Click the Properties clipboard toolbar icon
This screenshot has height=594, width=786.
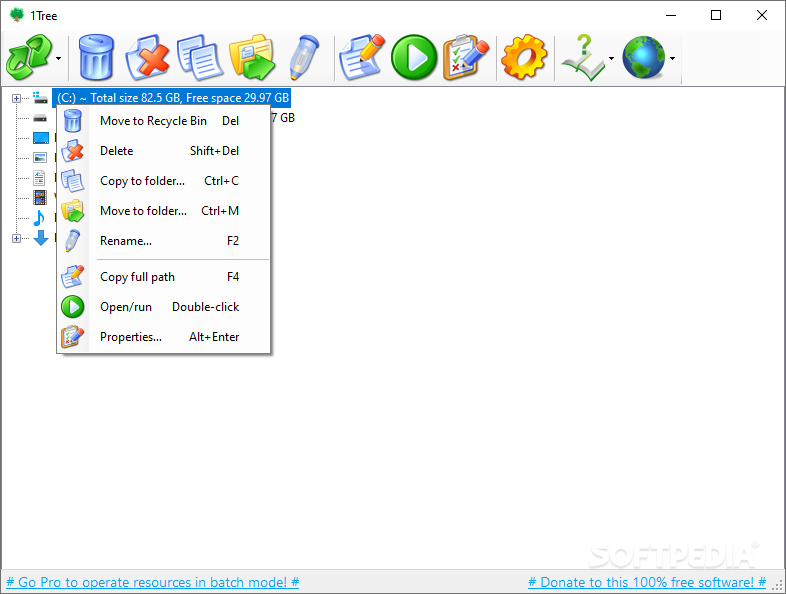click(x=466, y=58)
